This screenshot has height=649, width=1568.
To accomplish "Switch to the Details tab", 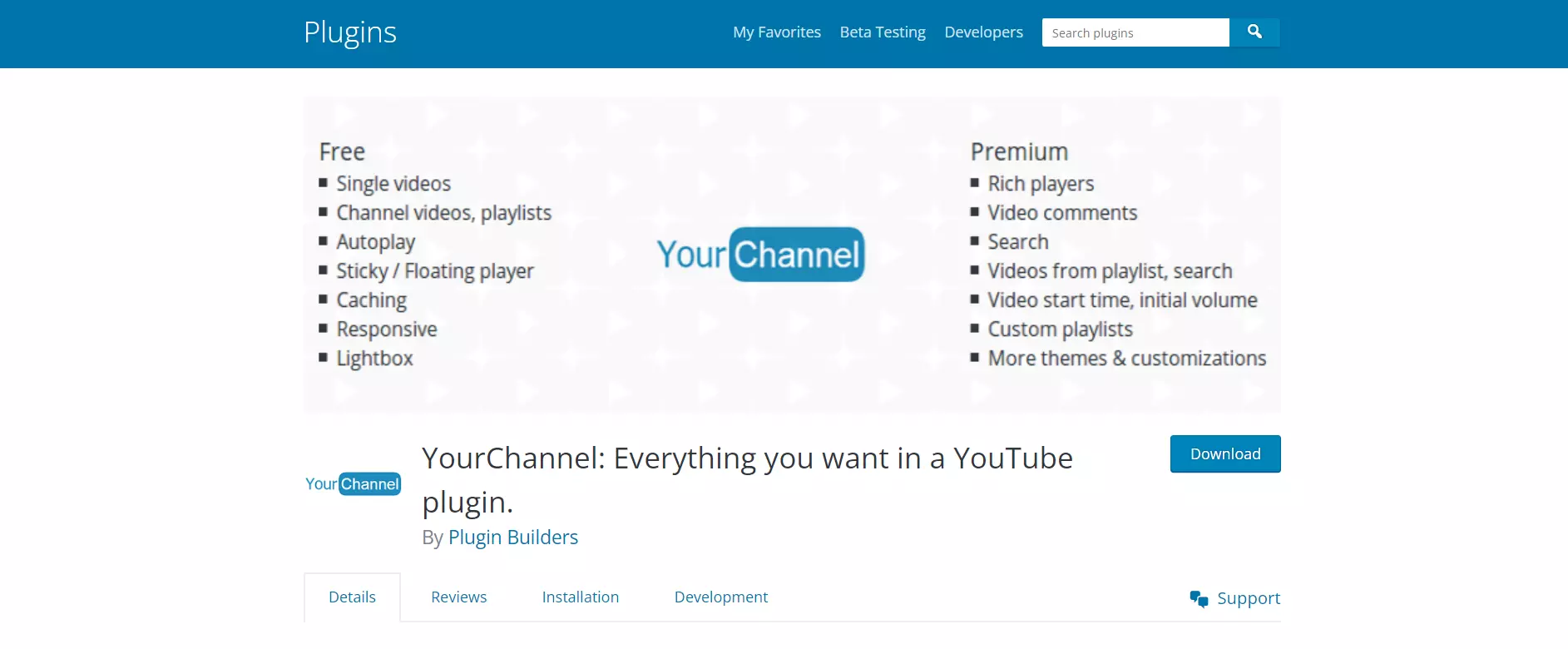I will click(x=352, y=597).
